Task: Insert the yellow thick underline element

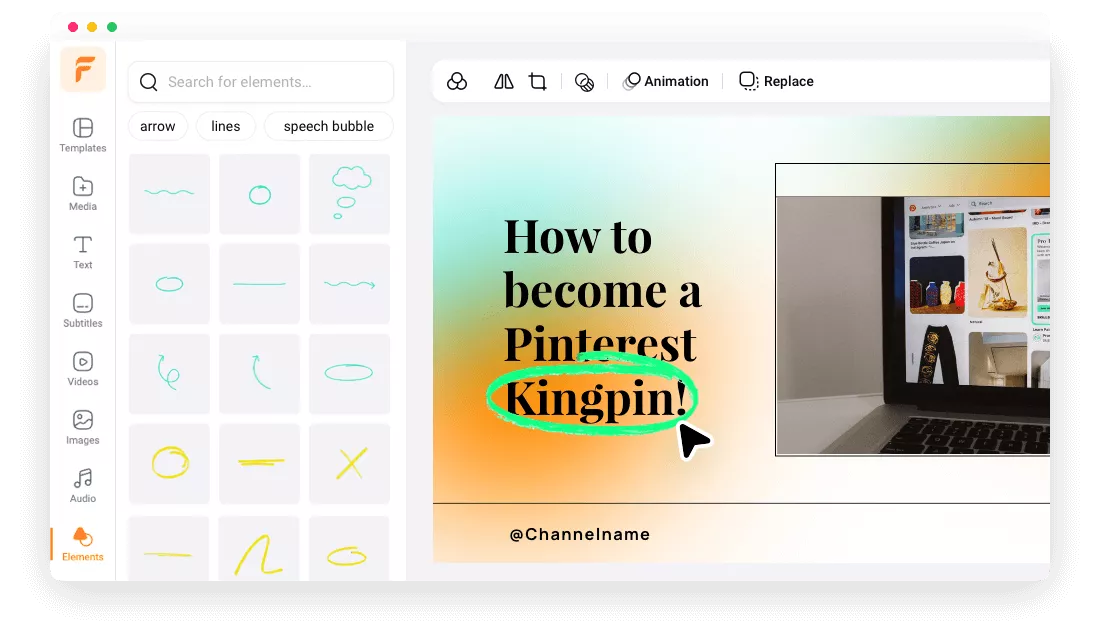Action: 260,464
